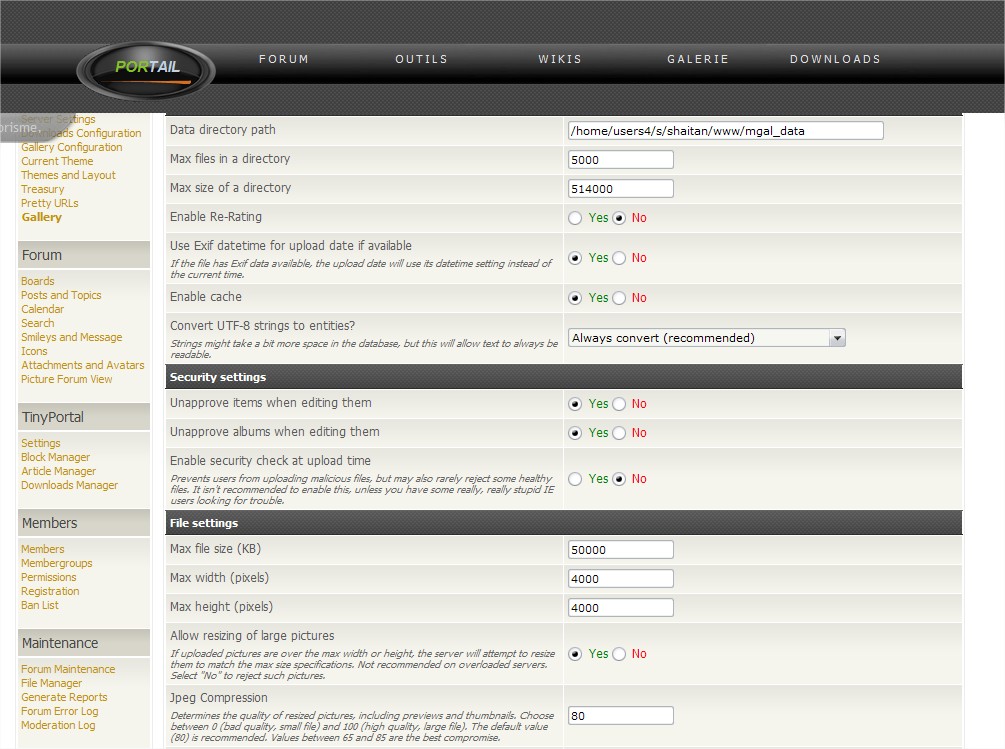Select No for Enable cache

[619, 298]
